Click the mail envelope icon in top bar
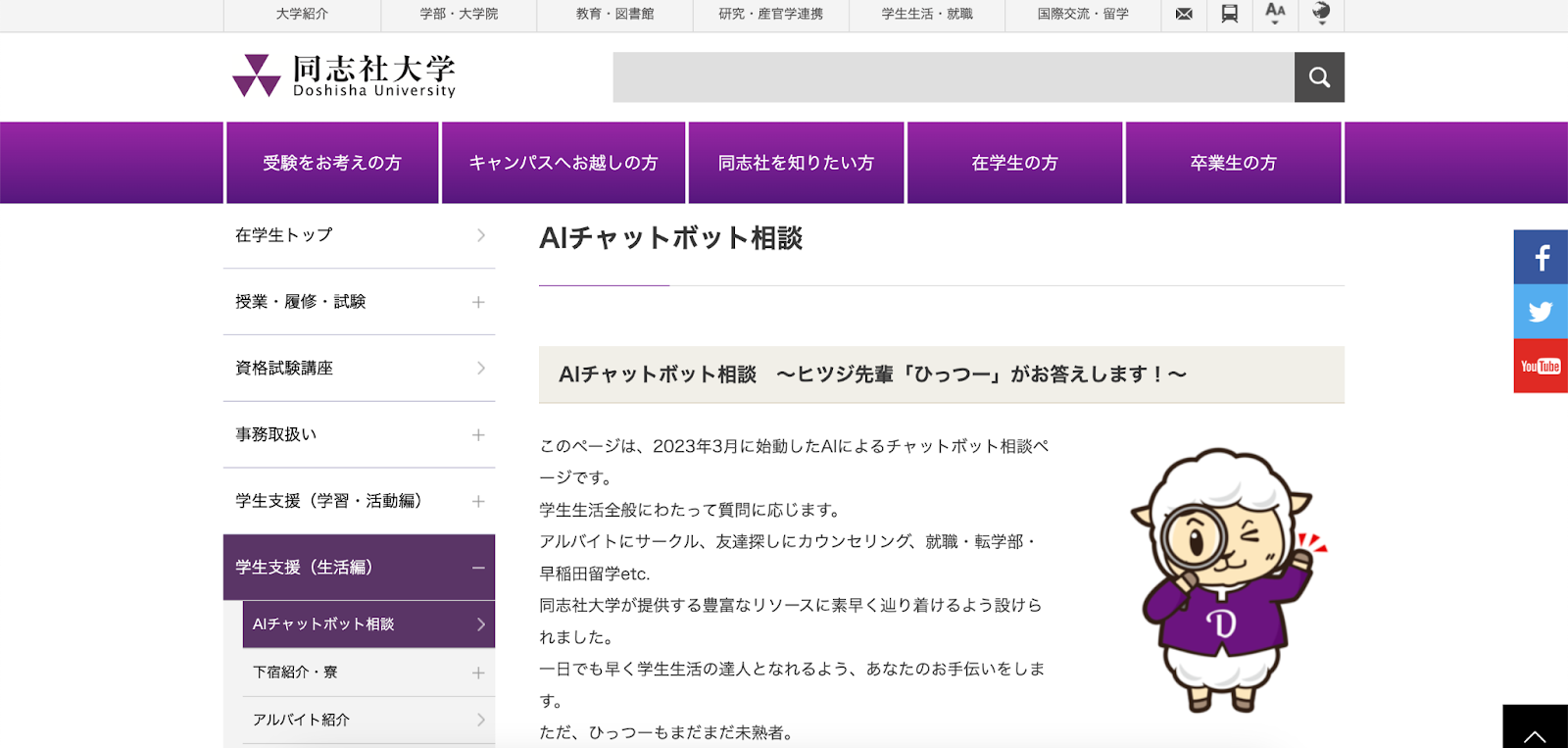This screenshot has width=1568, height=748. tap(1184, 14)
